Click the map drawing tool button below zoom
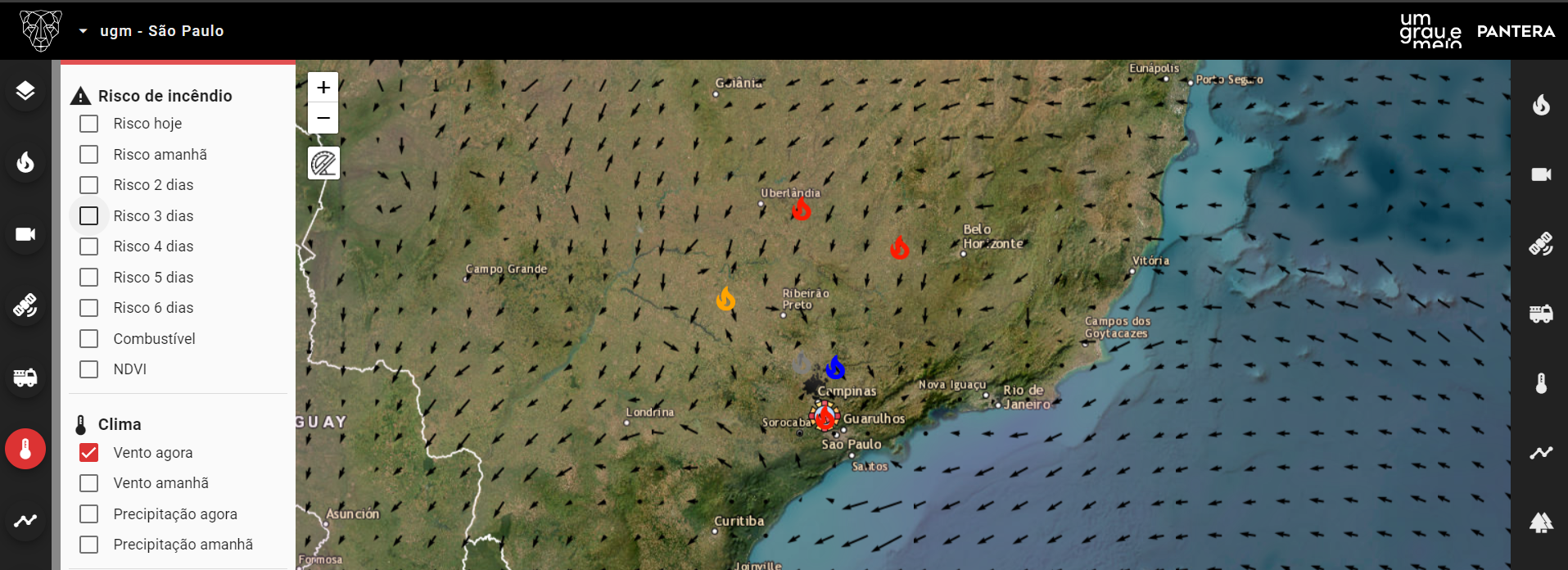This screenshot has height=570, width=1568. tap(323, 163)
